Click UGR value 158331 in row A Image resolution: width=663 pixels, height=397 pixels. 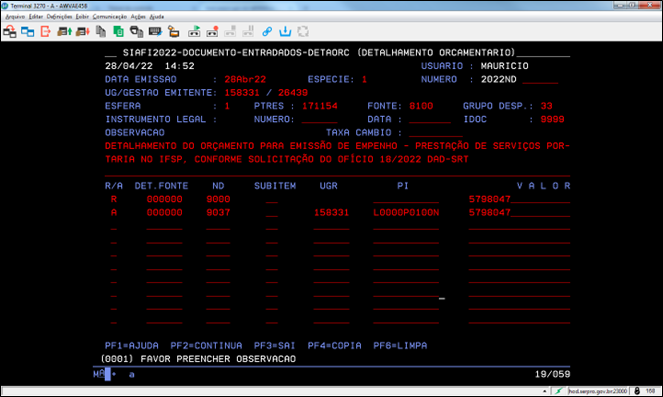click(x=331, y=213)
